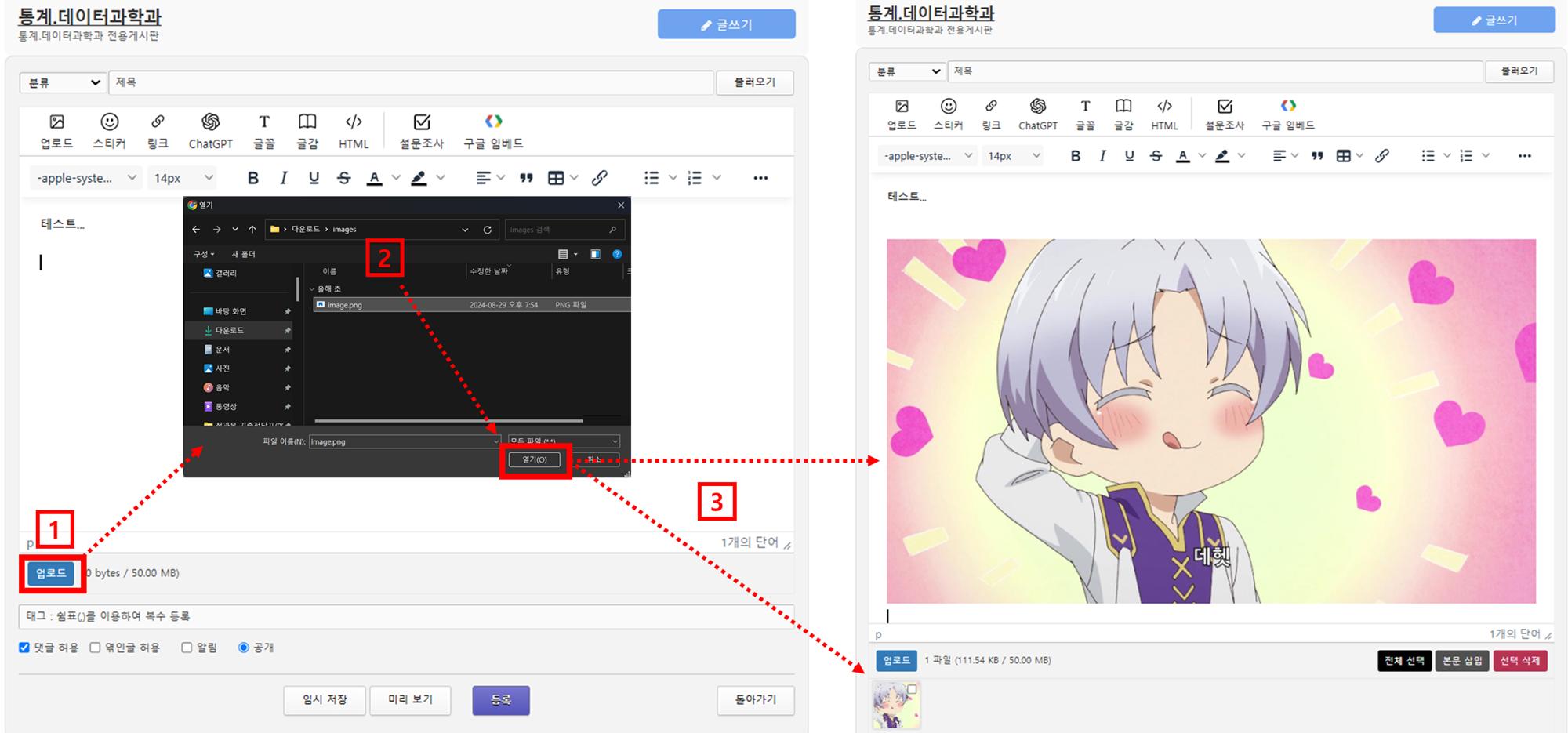Go back in the file dialog navigation
1568x733 pixels.
point(196,230)
